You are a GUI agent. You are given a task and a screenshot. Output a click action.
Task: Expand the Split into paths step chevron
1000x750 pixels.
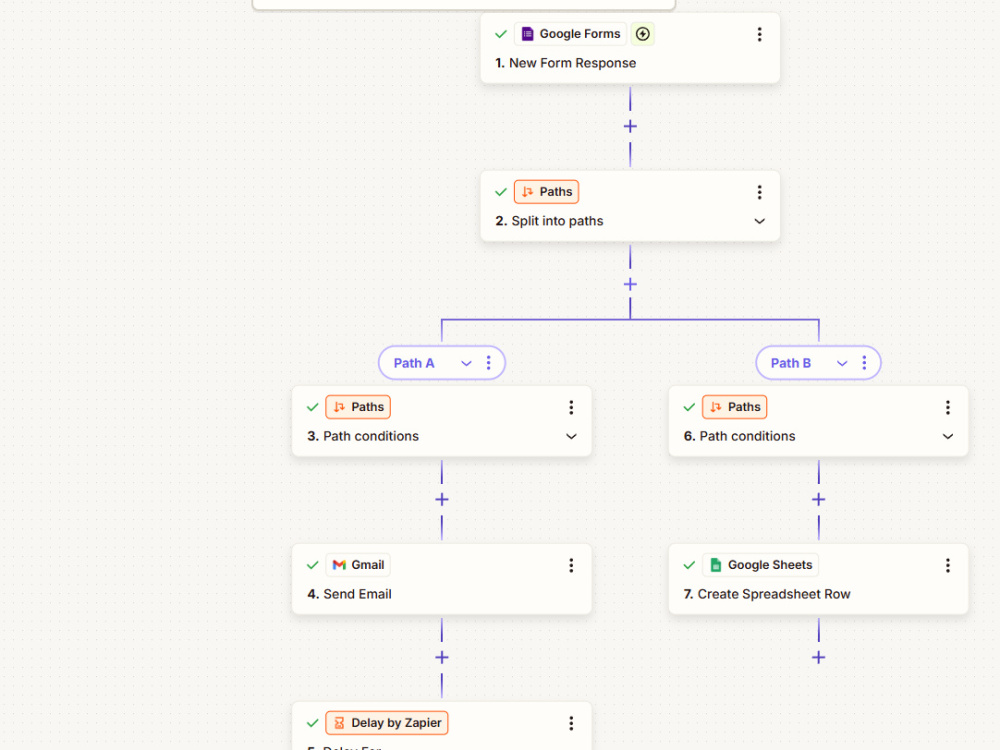coord(759,221)
